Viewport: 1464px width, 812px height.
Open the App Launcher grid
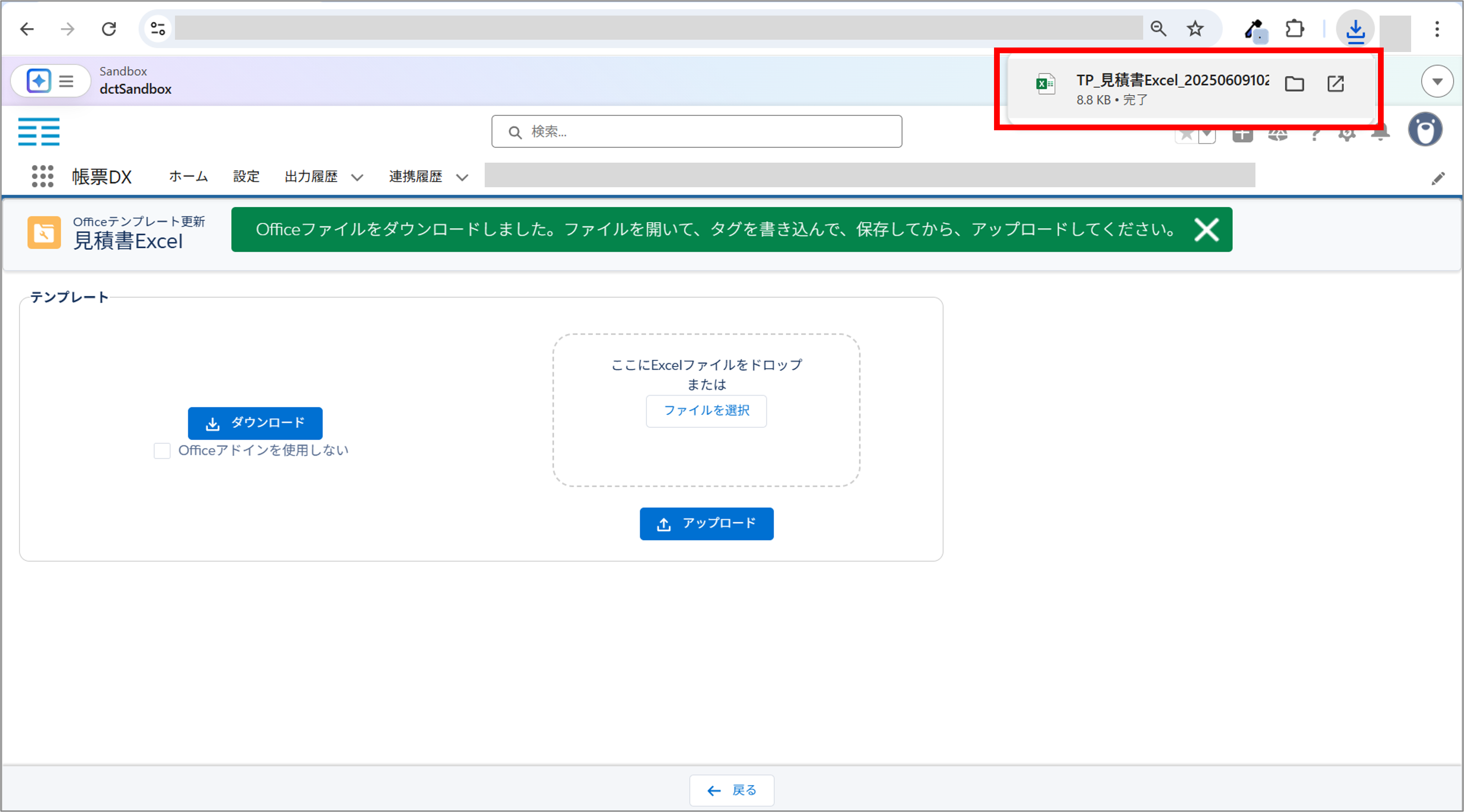43,176
